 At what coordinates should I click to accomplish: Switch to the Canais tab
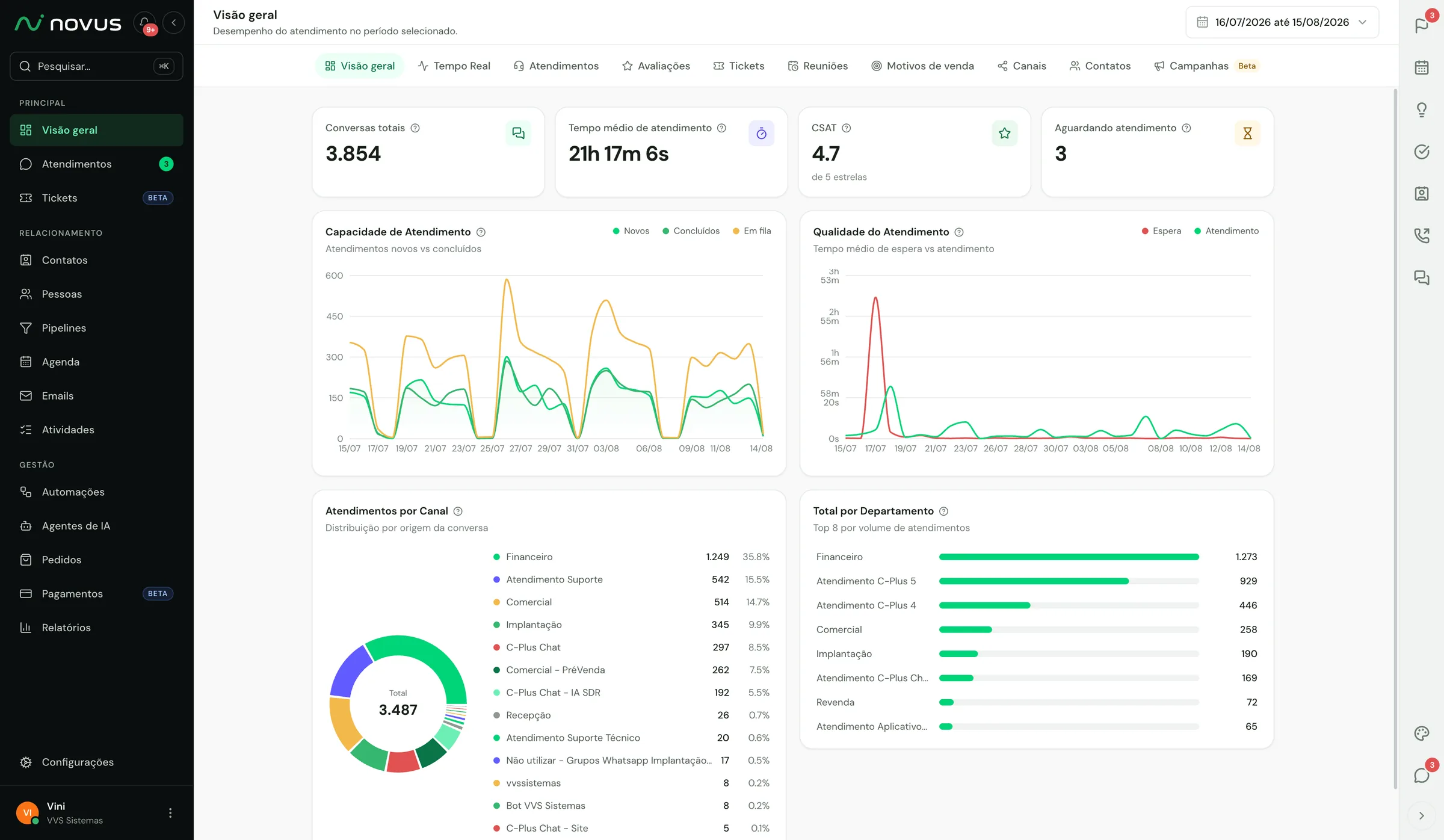(1022, 66)
